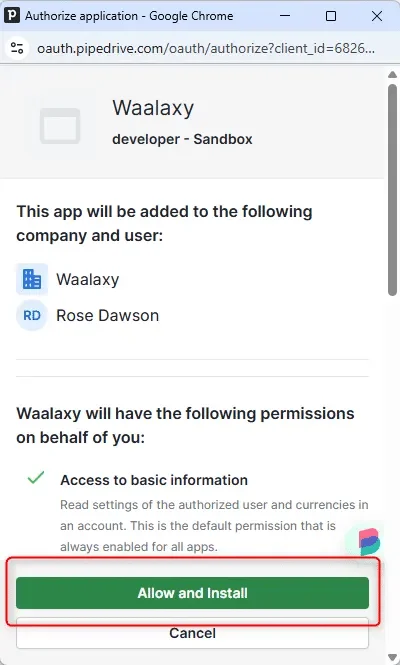The image size is (400, 665).
Task: Click the Pipedrive favicon in title bar
Action: click(x=12, y=16)
